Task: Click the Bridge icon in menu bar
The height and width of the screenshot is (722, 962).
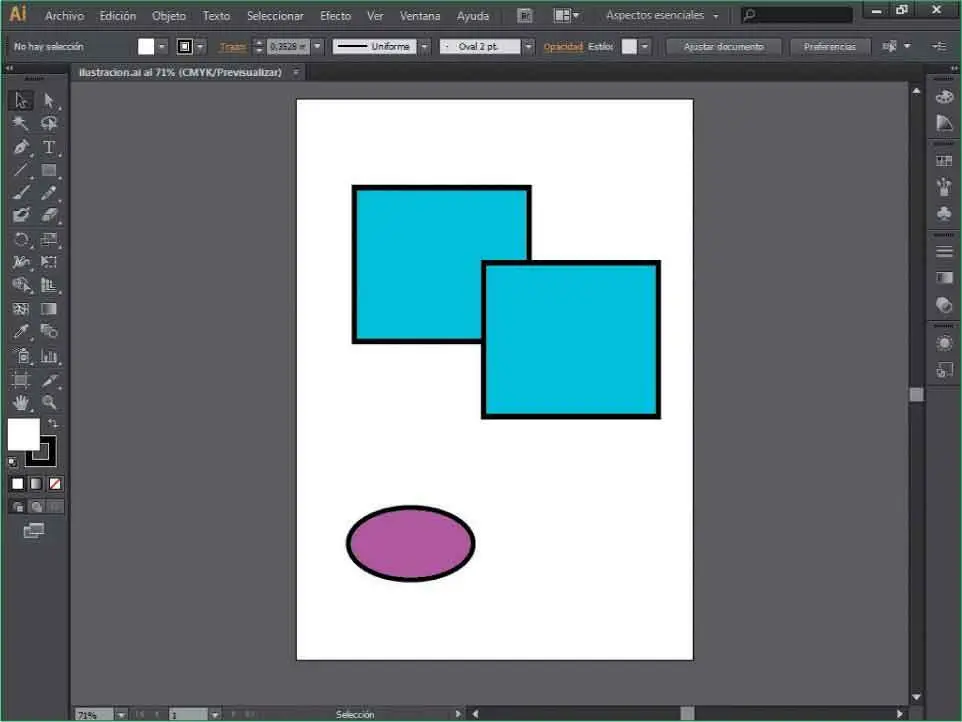Action: (x=525, y=16)
